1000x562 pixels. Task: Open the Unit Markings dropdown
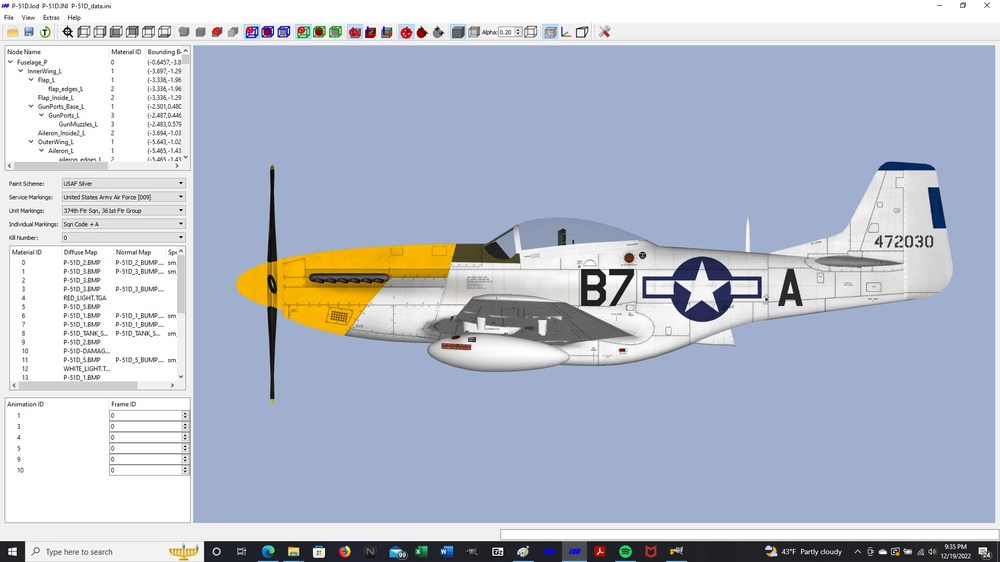coord(123,211)
